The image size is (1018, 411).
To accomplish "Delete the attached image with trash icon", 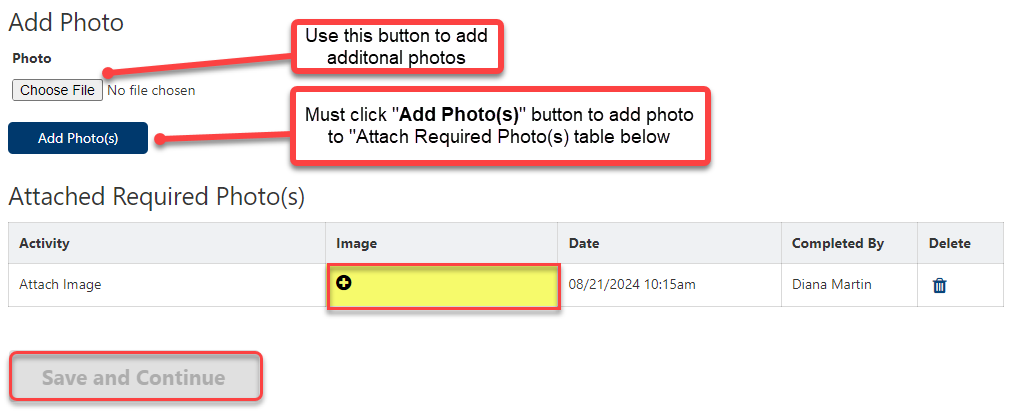I will click(x=939, y=285).
